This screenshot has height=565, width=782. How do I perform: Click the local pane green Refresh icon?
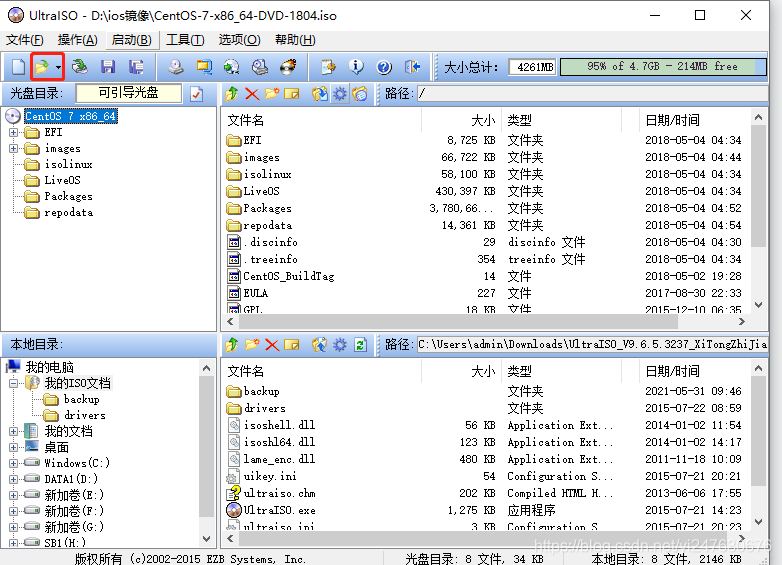tap(360, 345)
